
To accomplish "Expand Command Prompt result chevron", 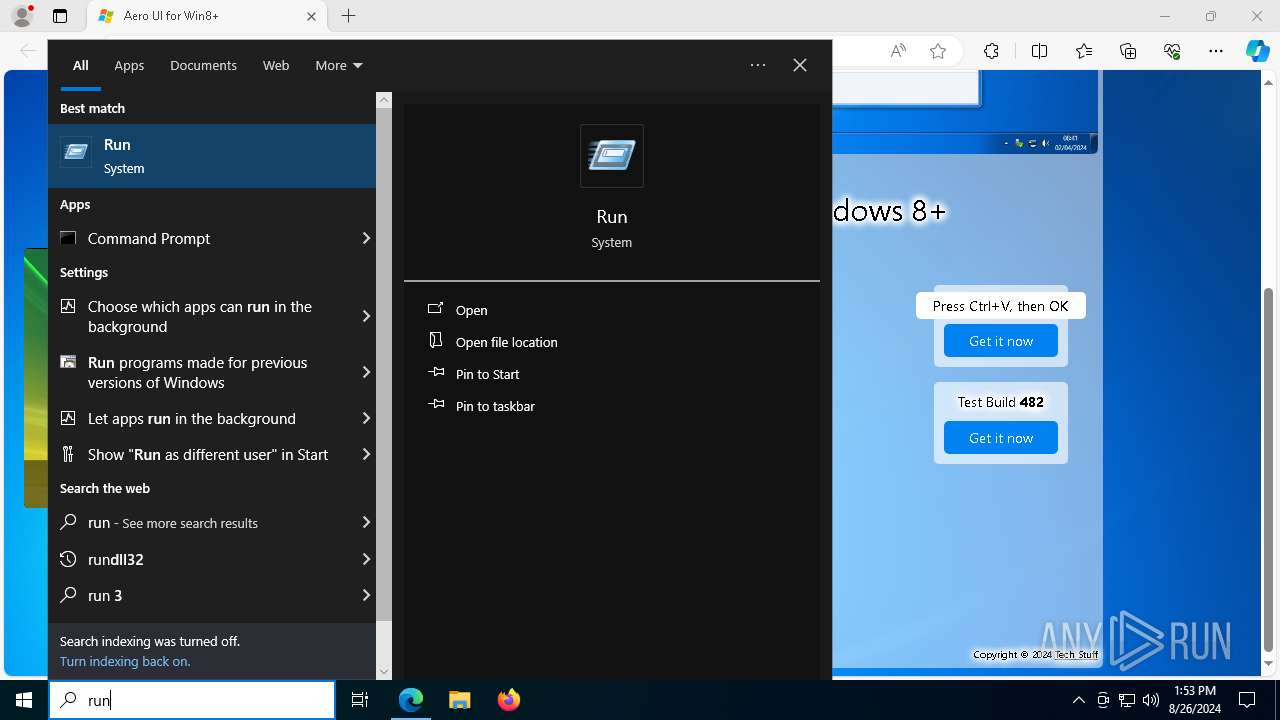I will point(366,238).
